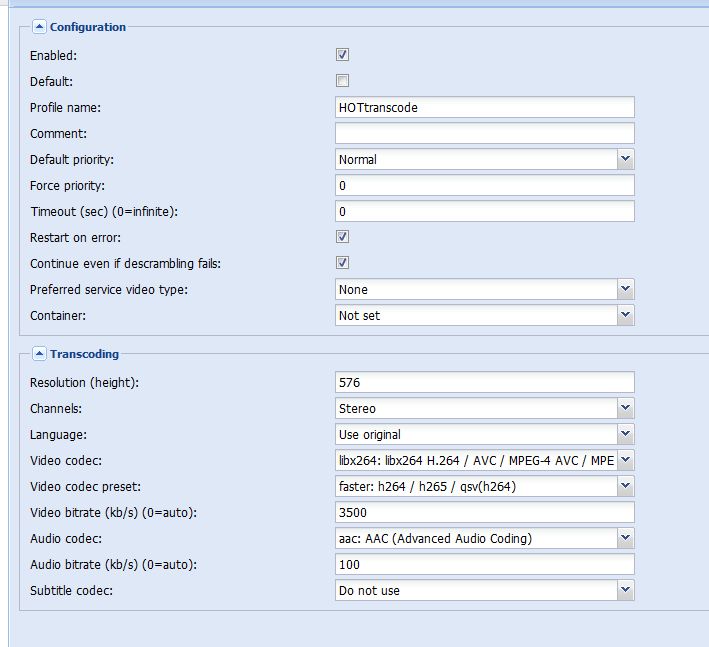
Task: Open the Video codec dropdown arrow
Action: [625, 460]
